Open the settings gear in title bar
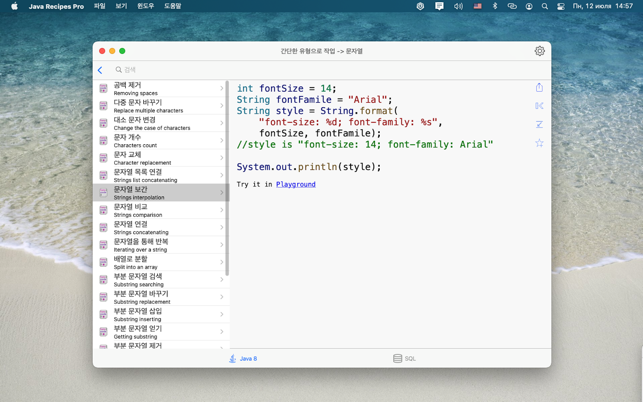This screenshot has height=402, width=643. click(x=540, y=51)
